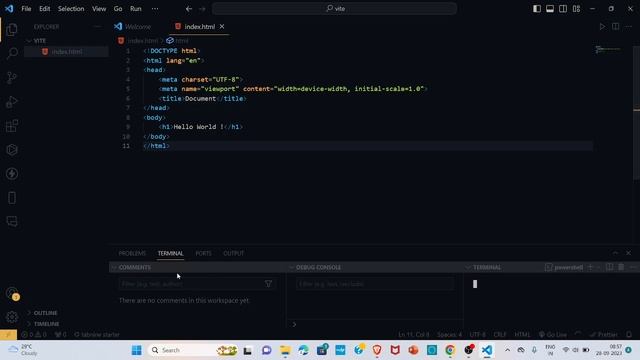
Task: Switch to the OUTPUT panel tab
Action: (233, 253)
